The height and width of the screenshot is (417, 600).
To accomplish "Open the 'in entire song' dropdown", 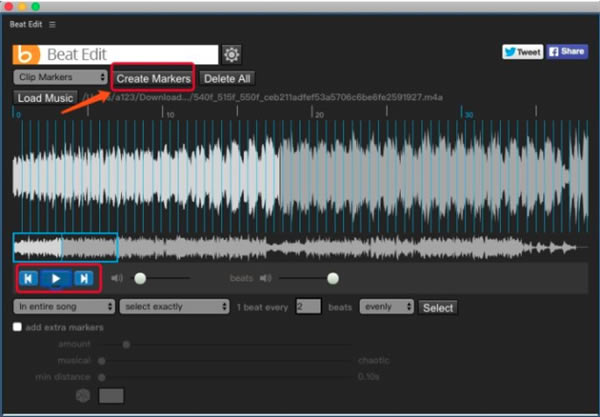I will point(64,306).
